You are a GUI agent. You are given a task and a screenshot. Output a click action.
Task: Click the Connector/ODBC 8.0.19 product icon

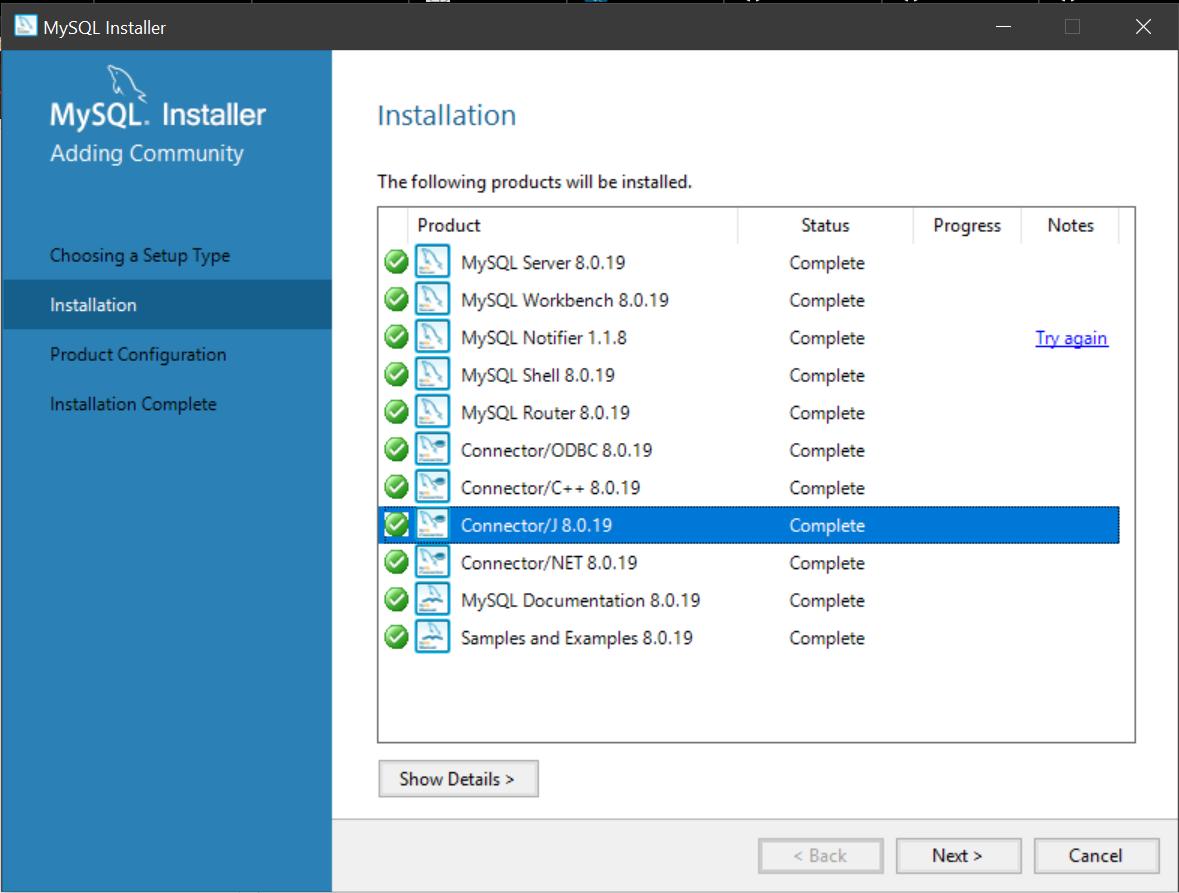(432, 450)
